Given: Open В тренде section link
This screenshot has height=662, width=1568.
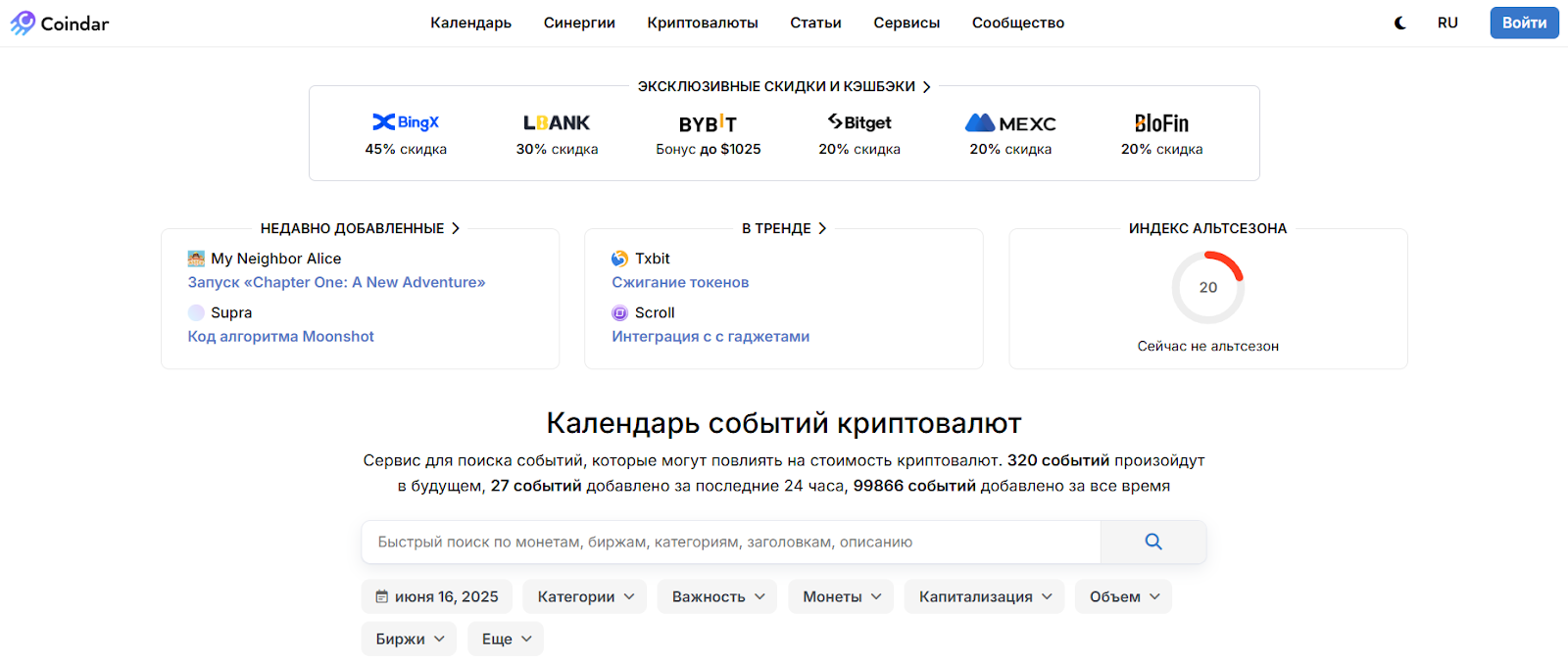Looking at the screenshot, I should click(784, 228).
